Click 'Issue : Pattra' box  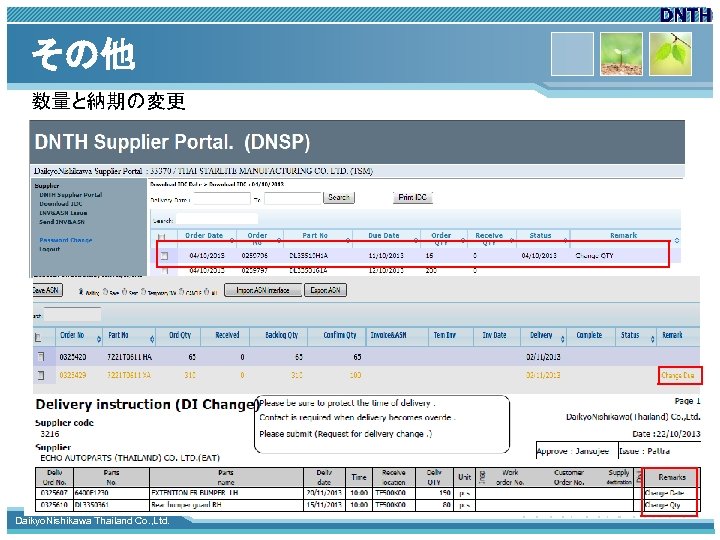tap(659, 451)
